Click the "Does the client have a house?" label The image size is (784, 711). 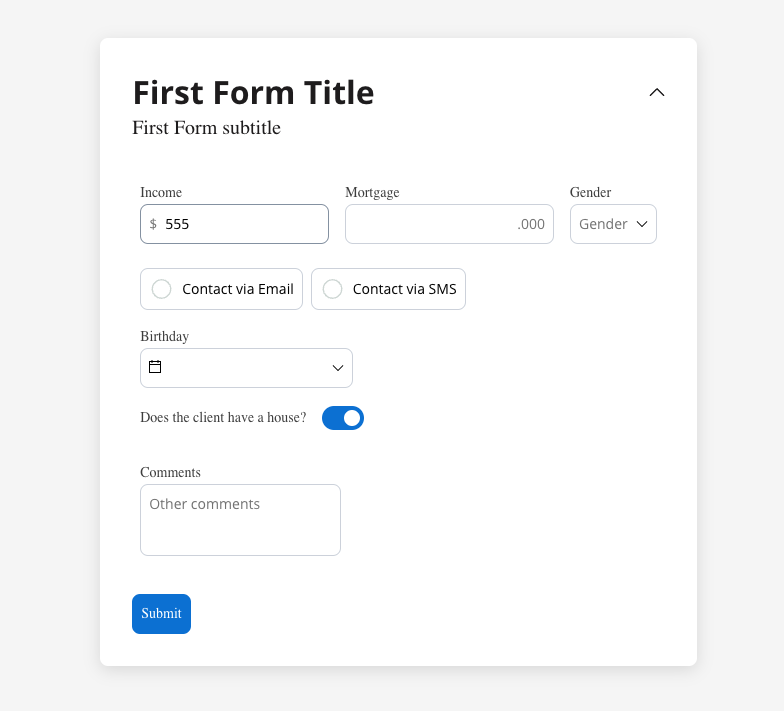(223, 418)
